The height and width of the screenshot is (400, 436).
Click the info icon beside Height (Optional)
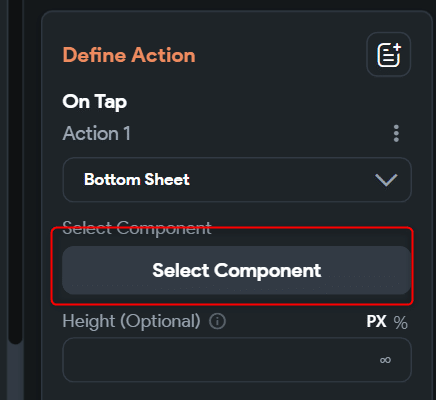click(217, 321)
